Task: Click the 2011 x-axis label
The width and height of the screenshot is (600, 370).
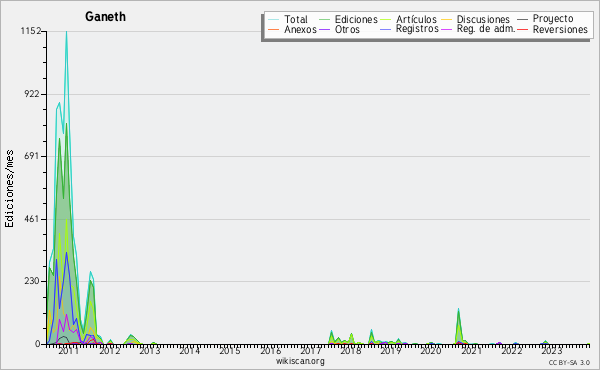Action: click(x=68, y=351)
